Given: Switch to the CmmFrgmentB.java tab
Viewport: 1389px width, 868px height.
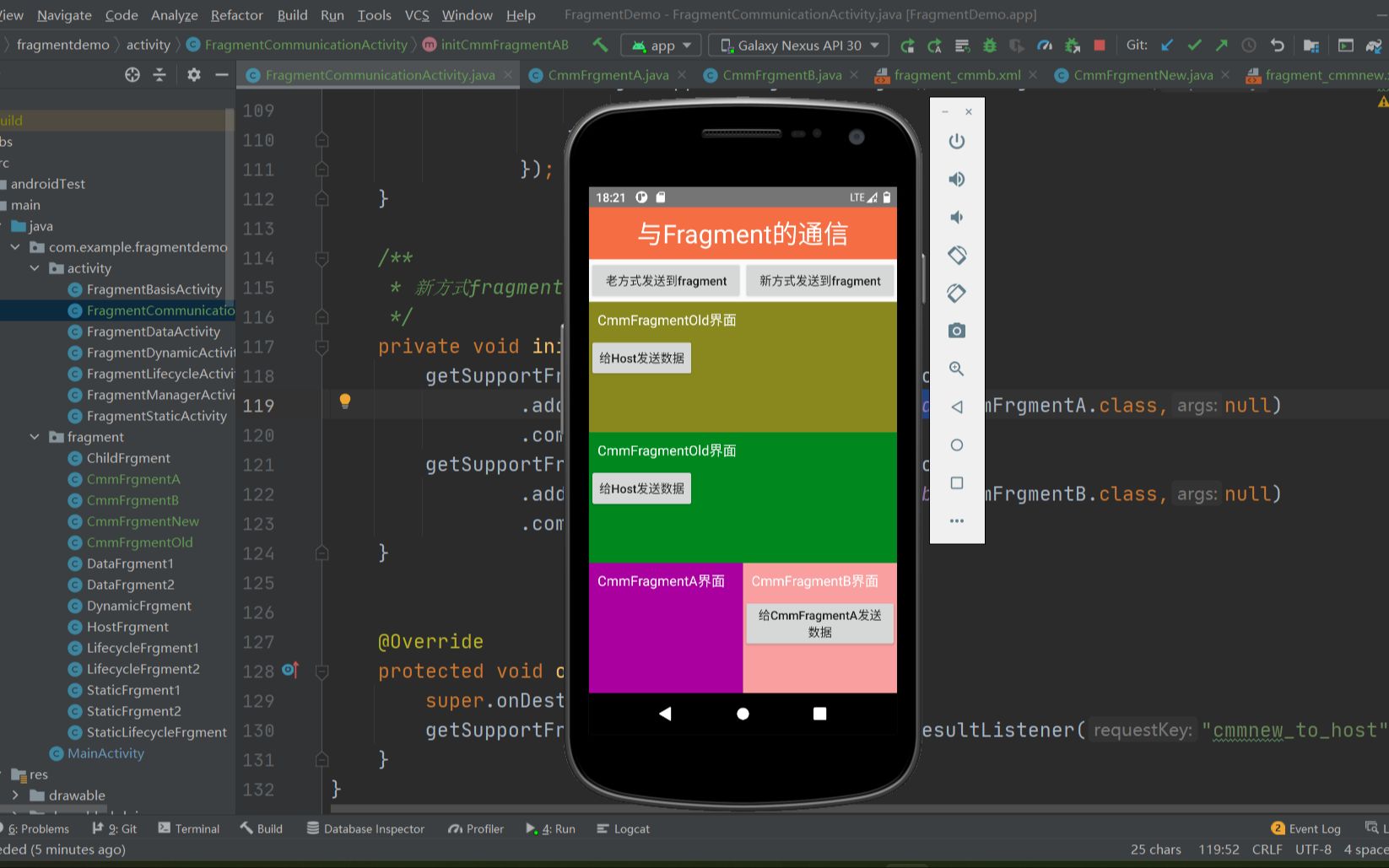Looking at the screenshot, I should 781,75.
